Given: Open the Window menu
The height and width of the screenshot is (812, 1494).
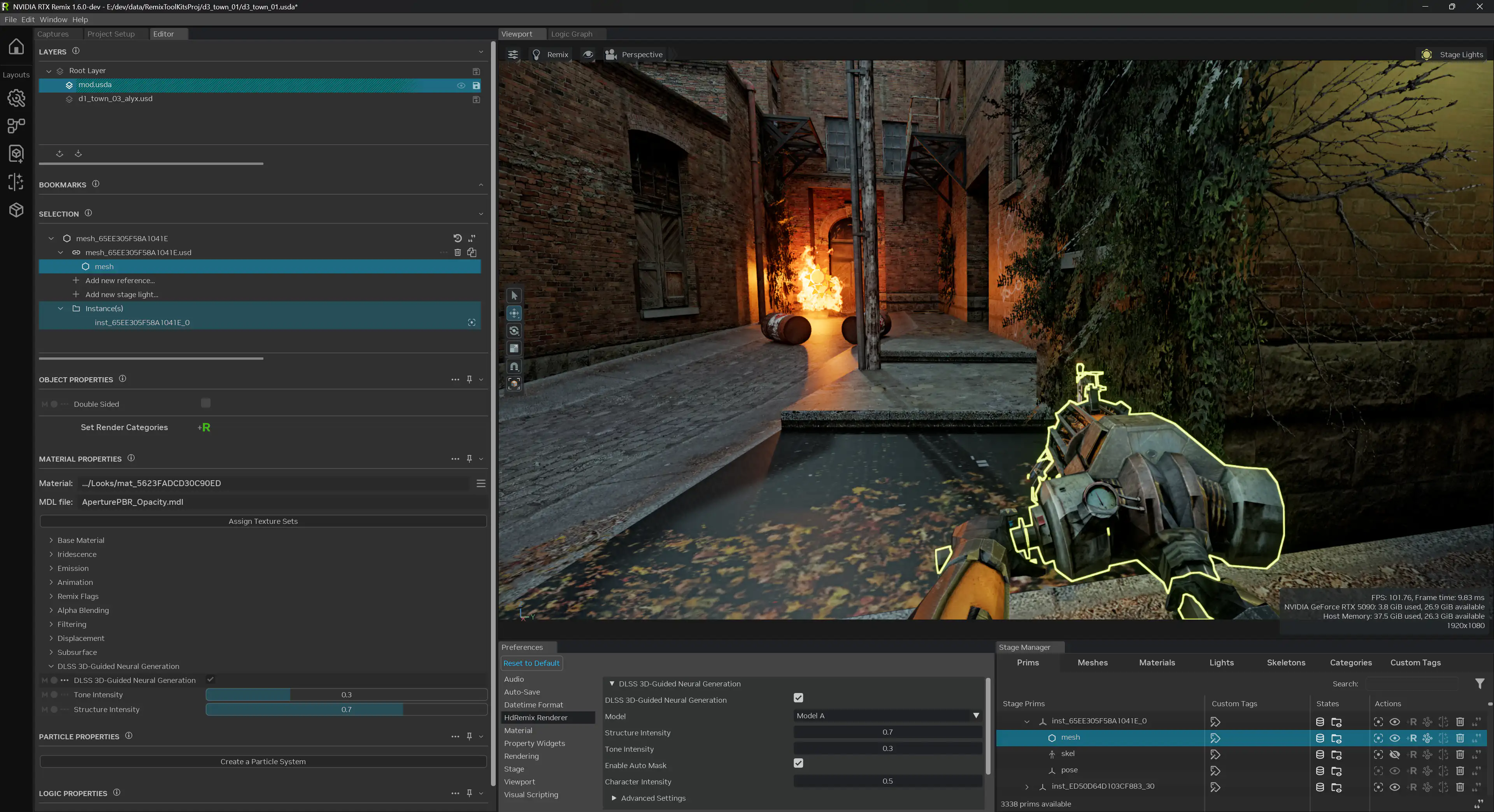Looking at the screenshot, I should click(53, 20).
